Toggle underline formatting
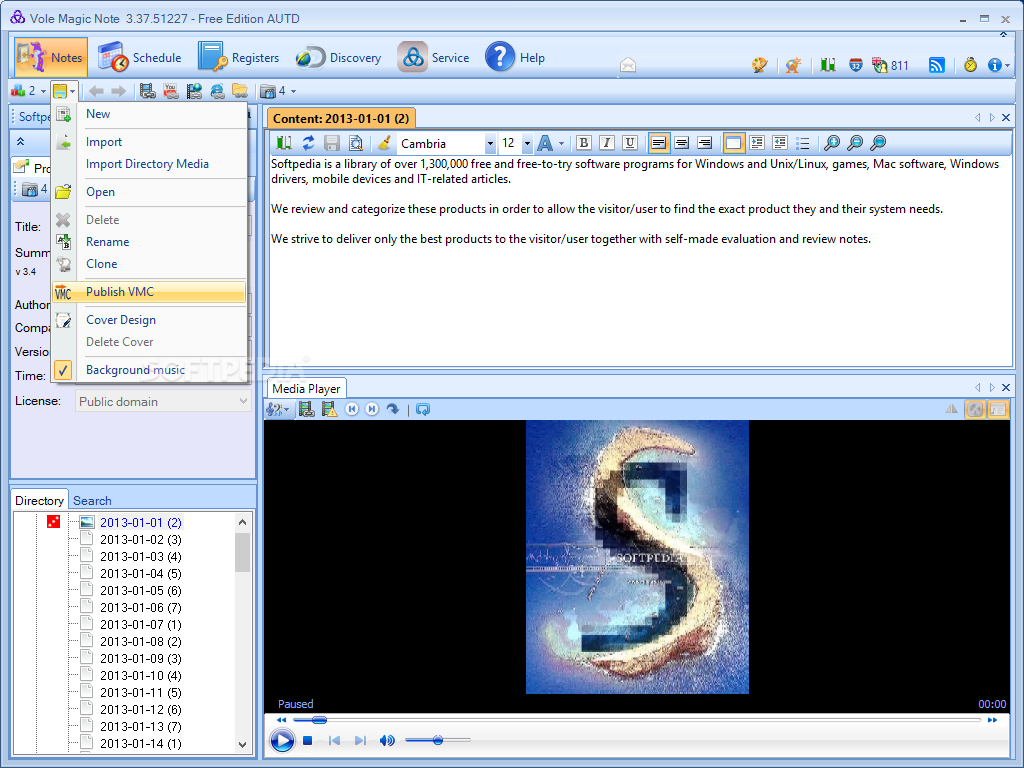Image resolution: width=1024 pixels, height=768 pixels. pos(630,142)
